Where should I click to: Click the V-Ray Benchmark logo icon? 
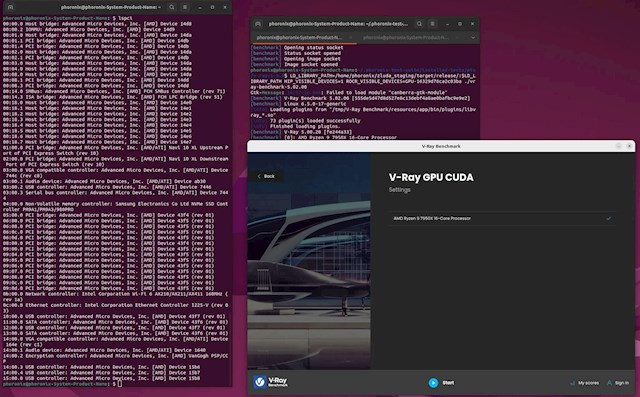260,382
